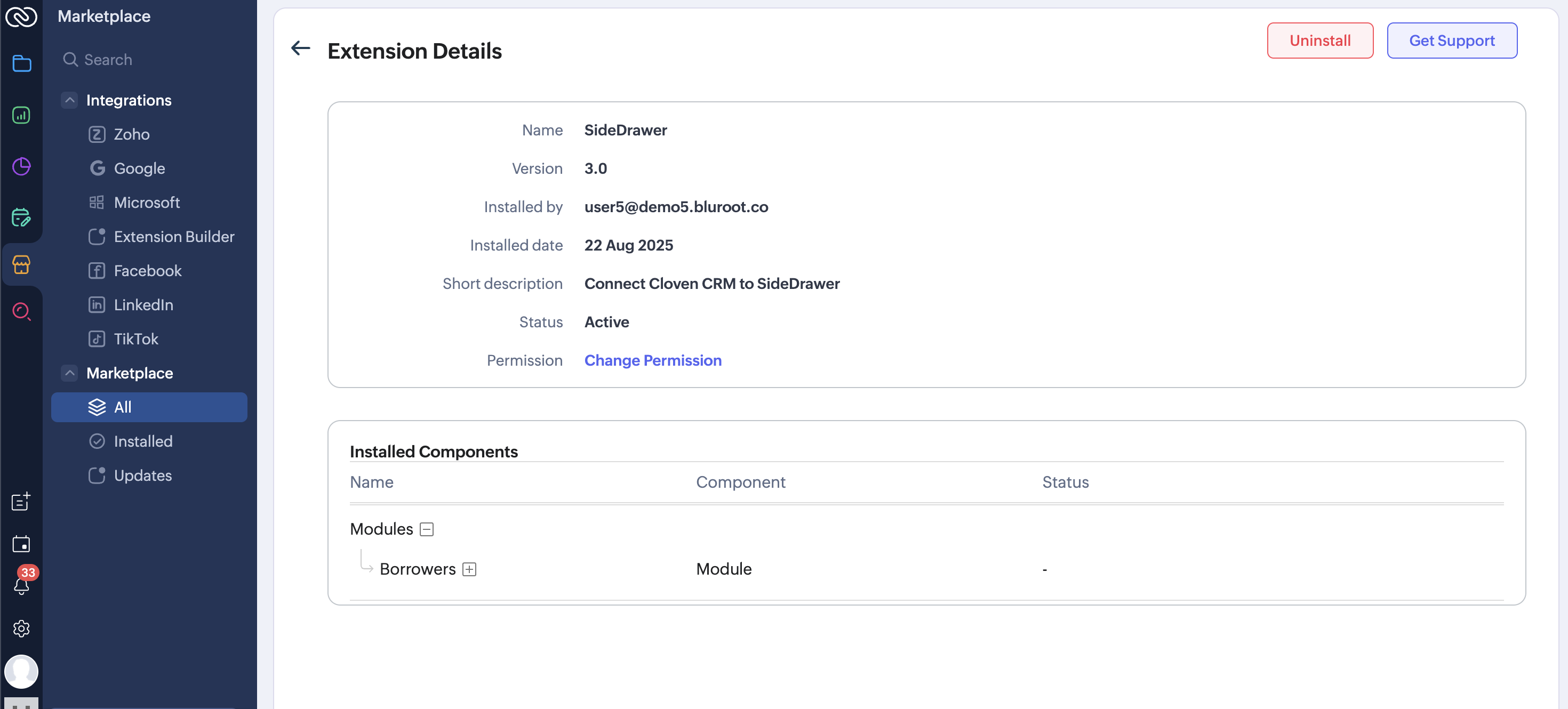Click the Change Permission link

coord(652,360)
